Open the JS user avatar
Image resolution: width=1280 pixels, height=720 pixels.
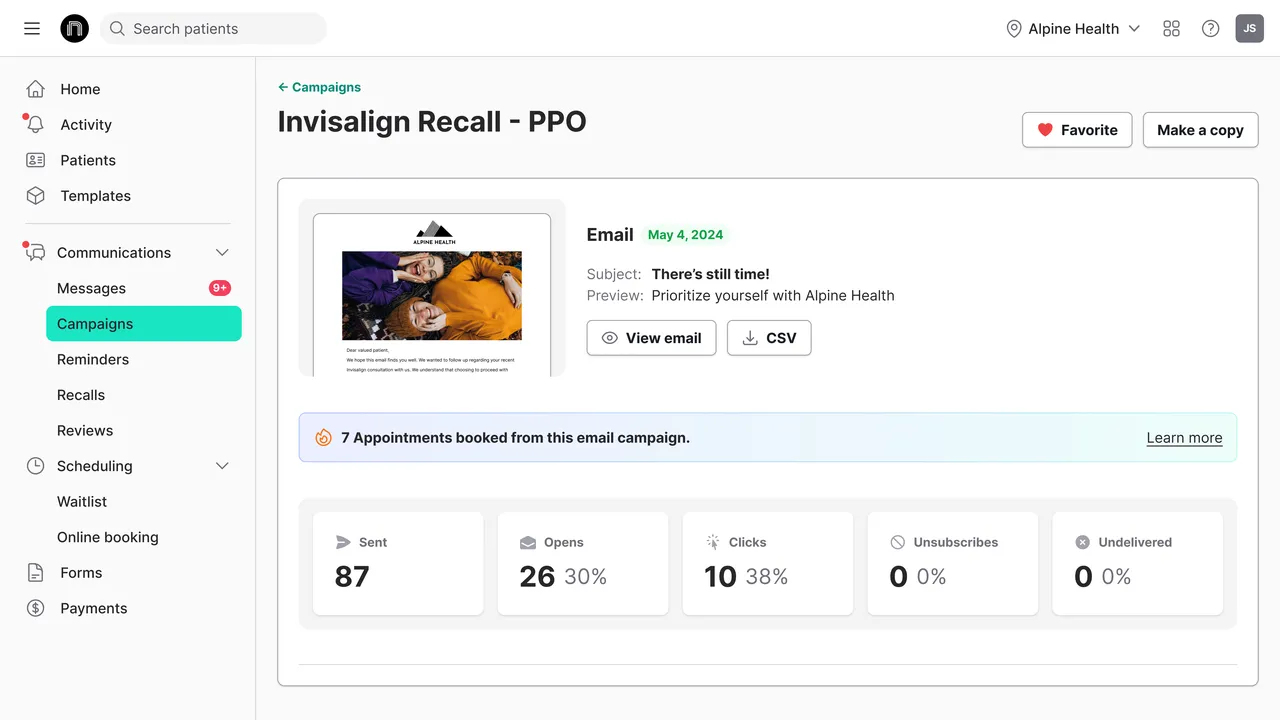[1250, 29]
